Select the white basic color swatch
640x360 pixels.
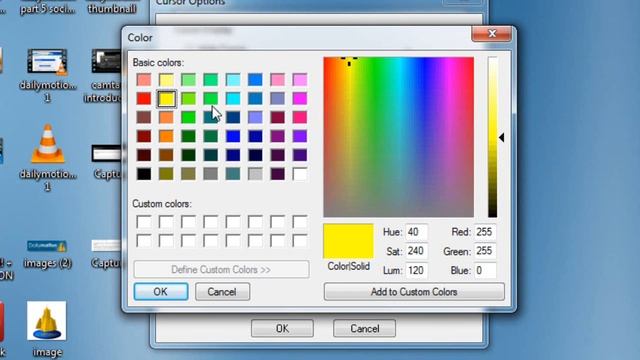pos(300,174)
